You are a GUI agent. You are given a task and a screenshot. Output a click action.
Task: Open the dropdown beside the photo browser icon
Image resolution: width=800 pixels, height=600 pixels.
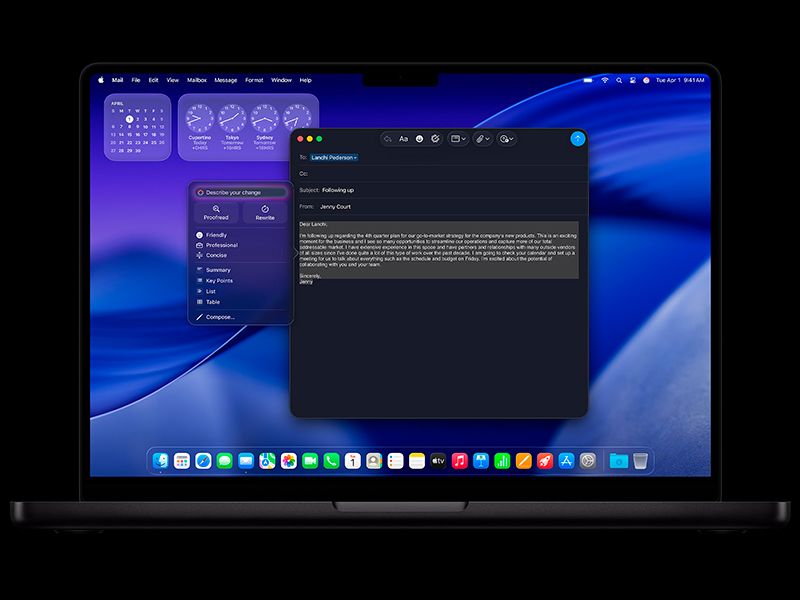pyautogui.click(x=464, y=139)
